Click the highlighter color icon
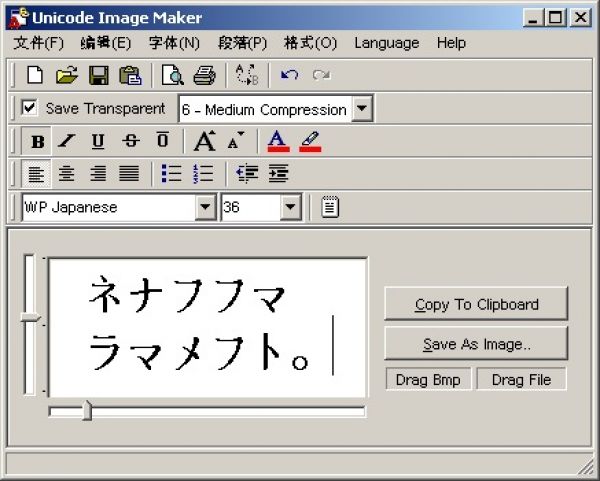Viewport: 600px width, 481px height. point(310,141)
